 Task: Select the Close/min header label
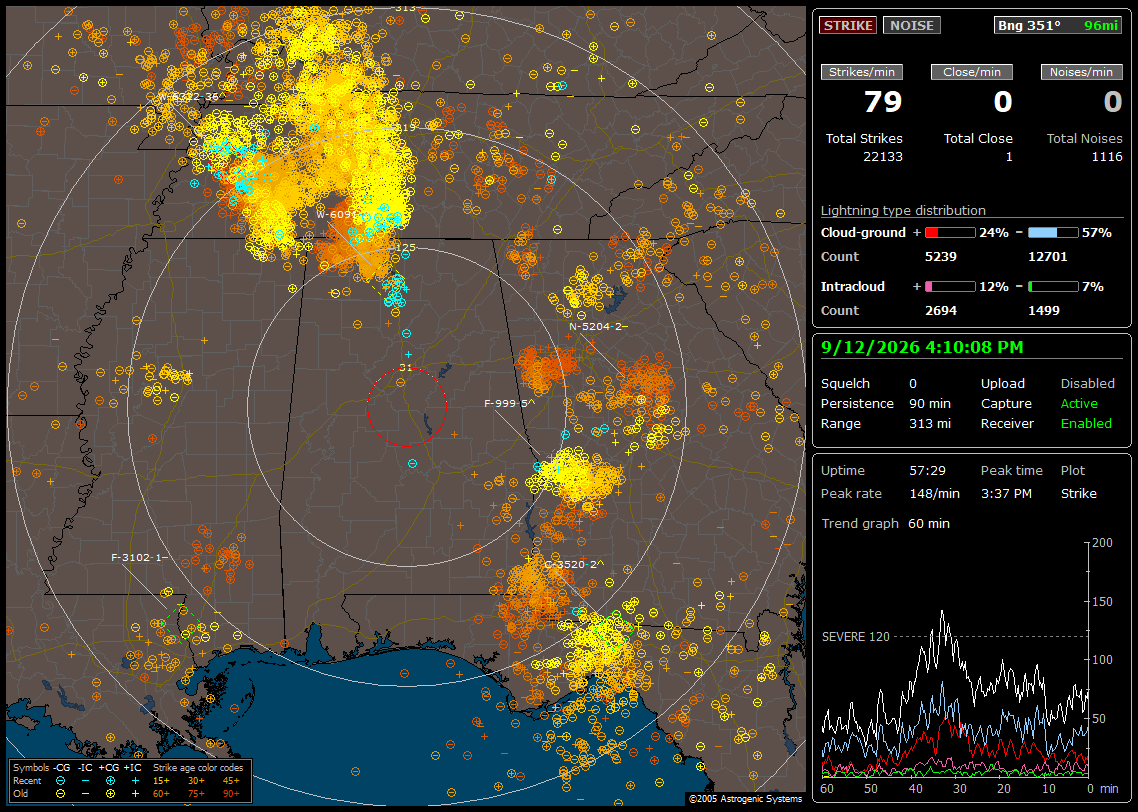[972, 72]
